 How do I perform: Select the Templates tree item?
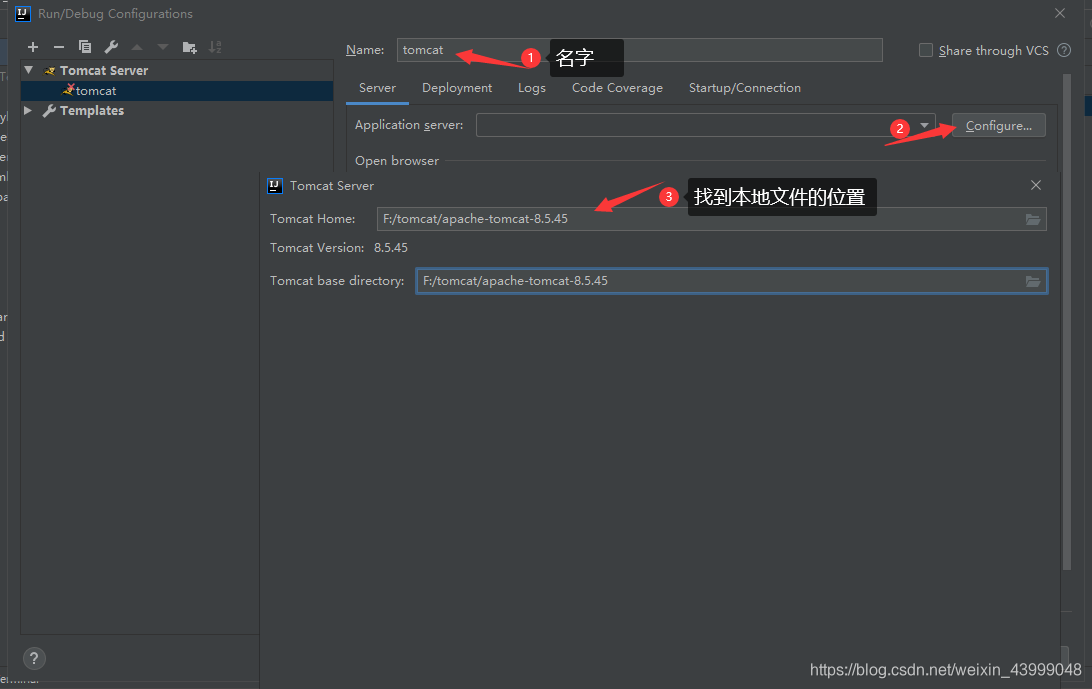tap(91, 110)
